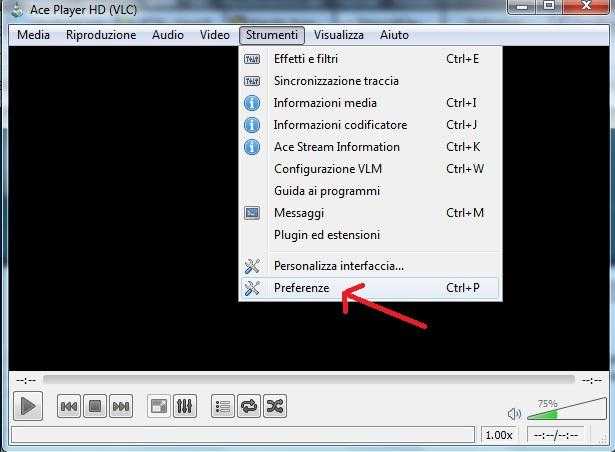615x452 pixels.
Task: Click the Preferenze tools icon
Action: 252,288
